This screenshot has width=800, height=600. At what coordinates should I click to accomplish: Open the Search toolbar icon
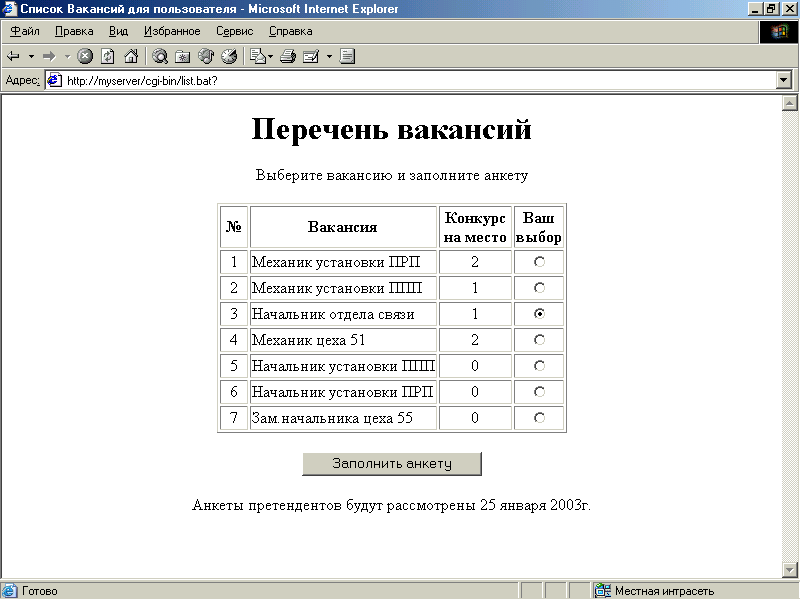pyautogui.click(x=160, y=56)
